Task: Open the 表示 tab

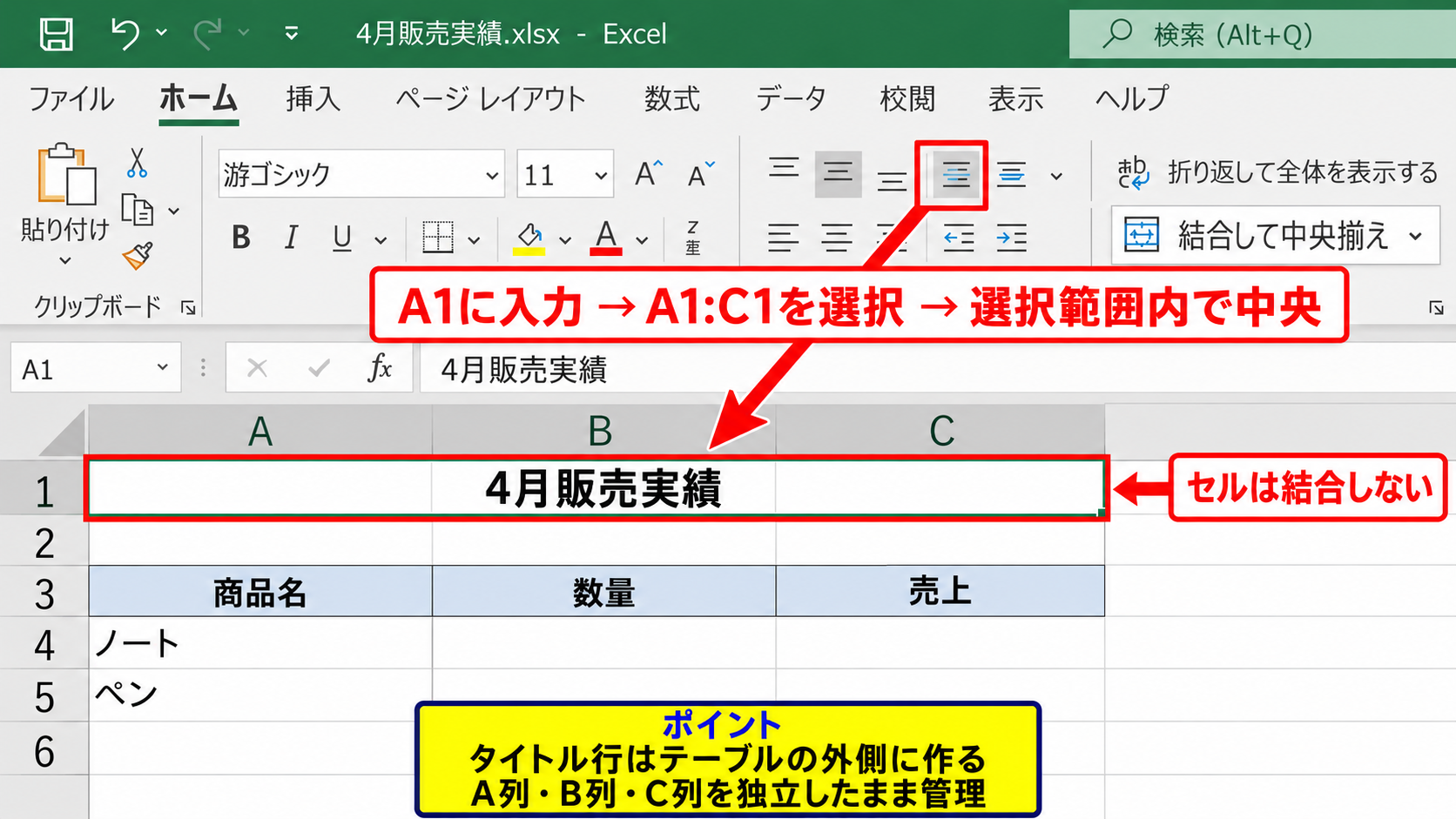Action: pos(1015,99)
